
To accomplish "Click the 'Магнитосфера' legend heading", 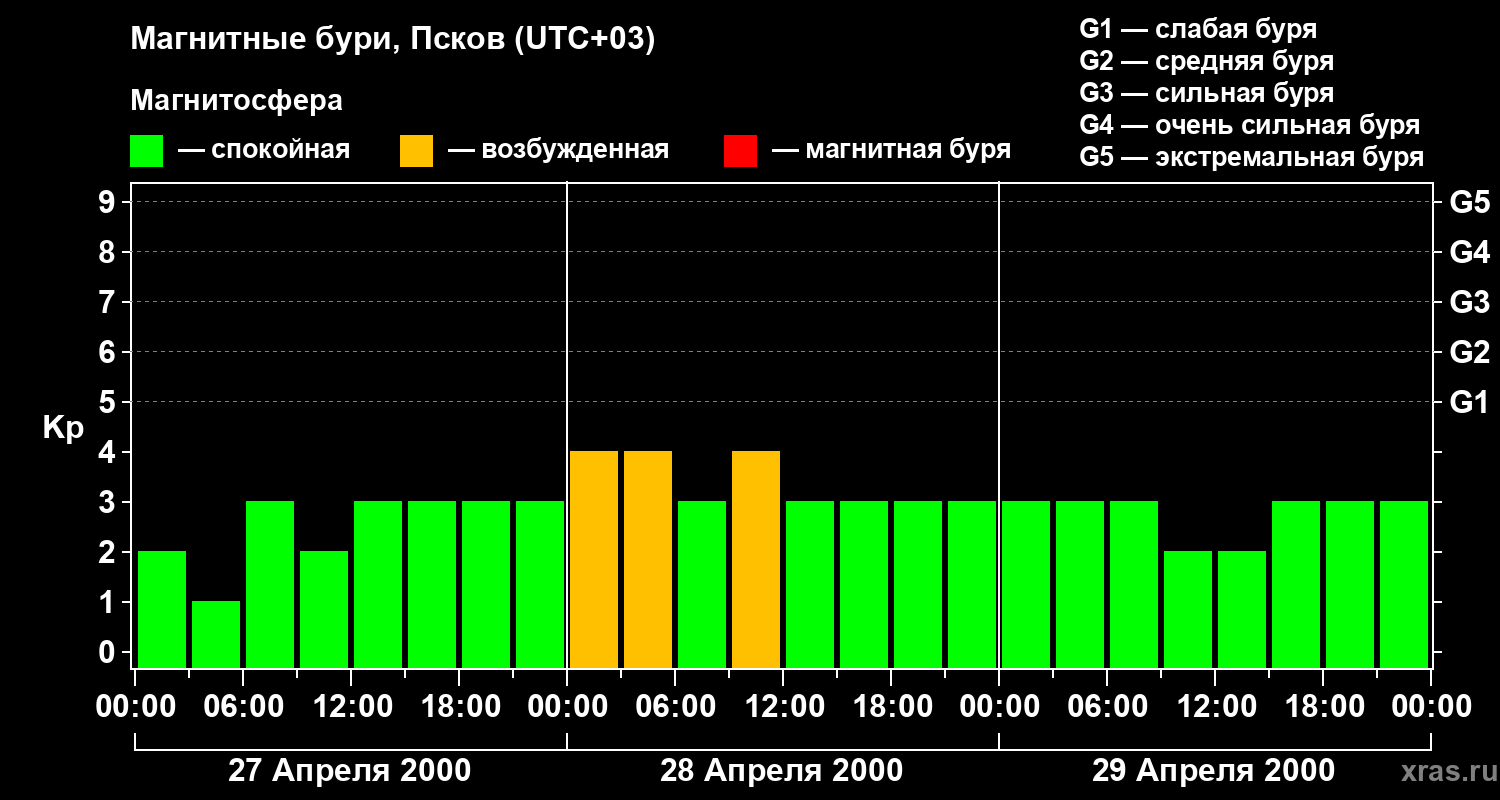I will tap(236, 101).
